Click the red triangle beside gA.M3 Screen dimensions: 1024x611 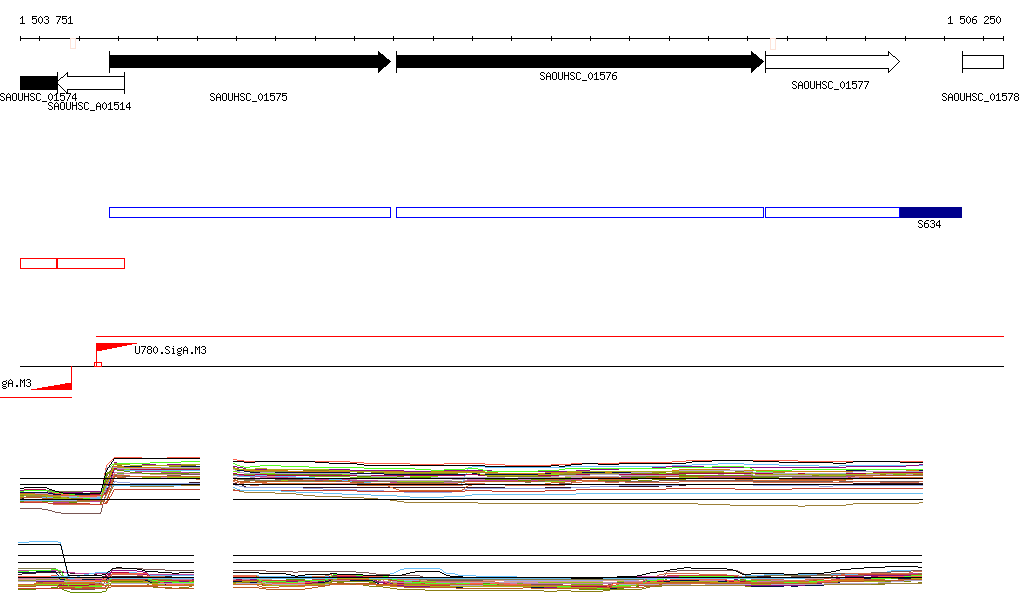coord(54,385)
